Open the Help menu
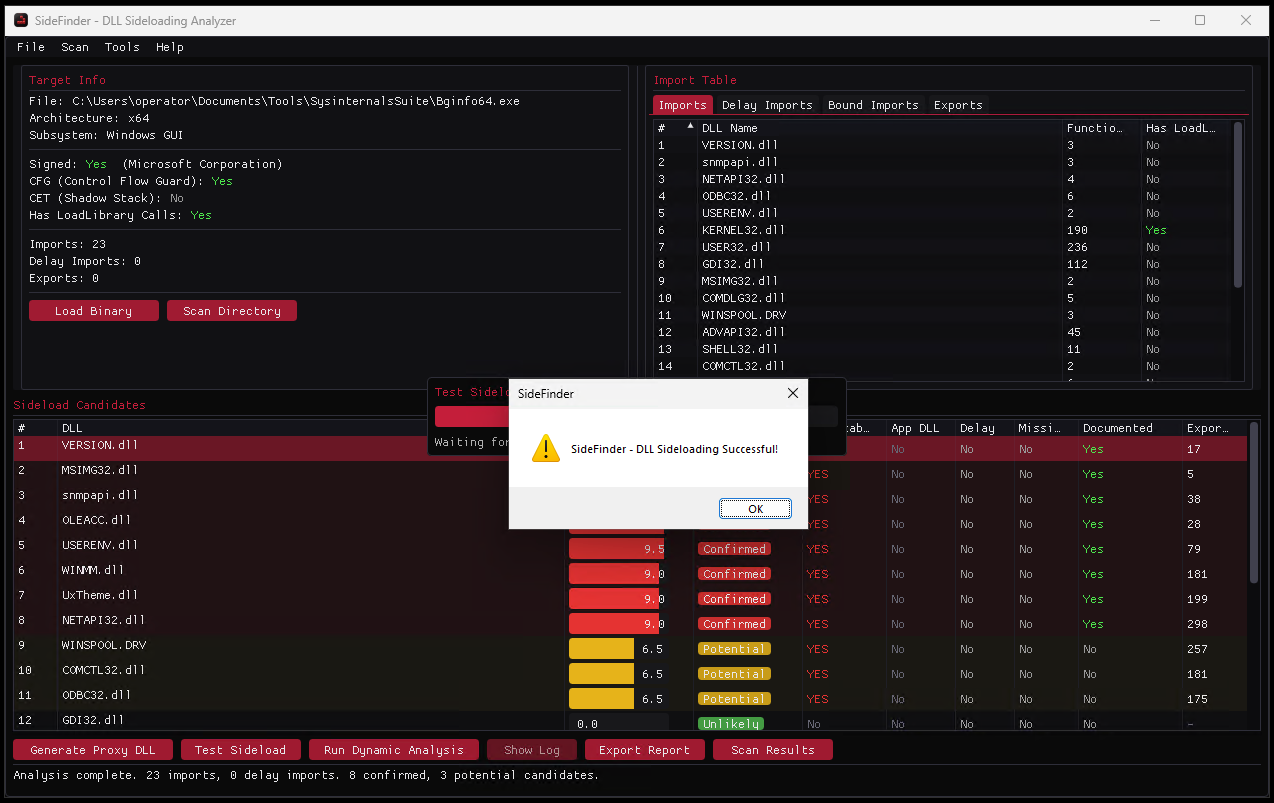The height and width of the screenshot is (803, 1274). (170, 47)
